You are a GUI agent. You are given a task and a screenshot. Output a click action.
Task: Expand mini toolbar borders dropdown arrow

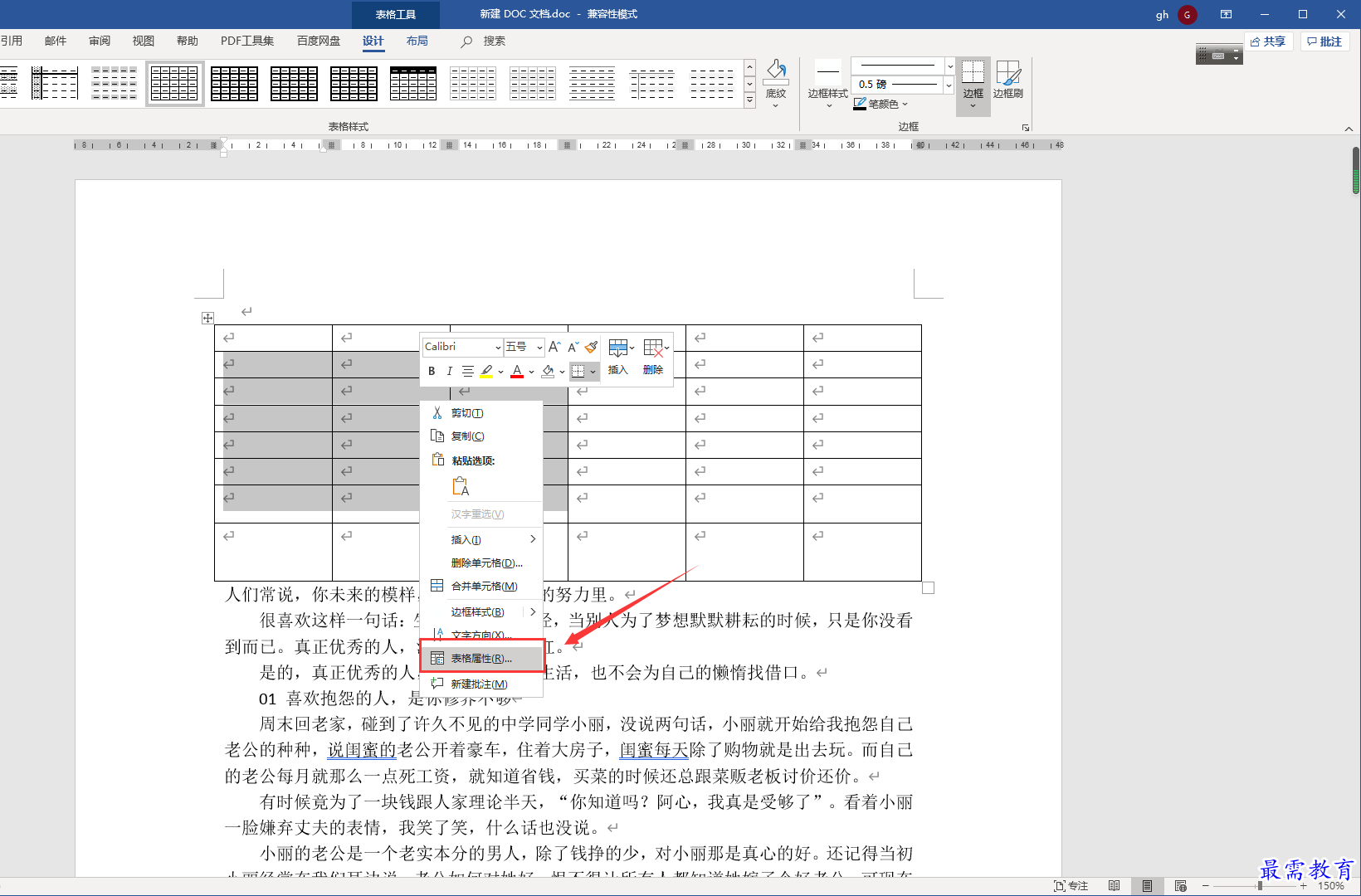coord(593,372)
